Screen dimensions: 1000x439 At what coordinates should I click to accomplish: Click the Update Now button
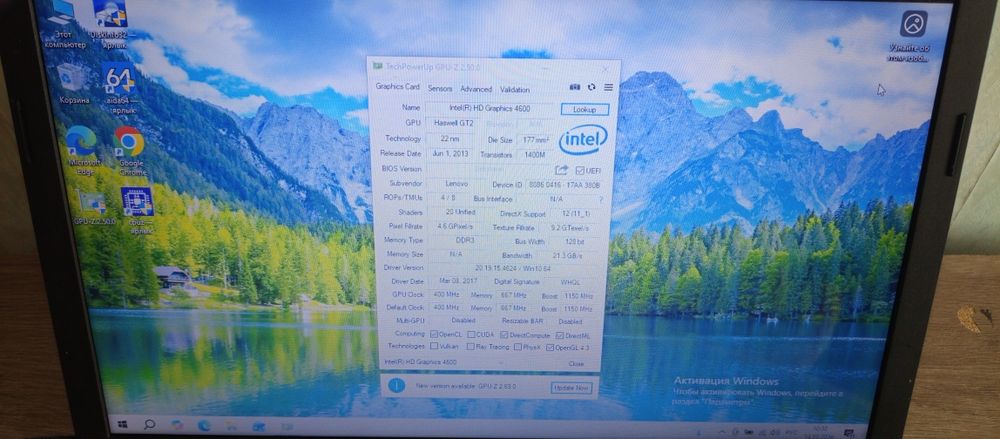click(x=571, y=388)
